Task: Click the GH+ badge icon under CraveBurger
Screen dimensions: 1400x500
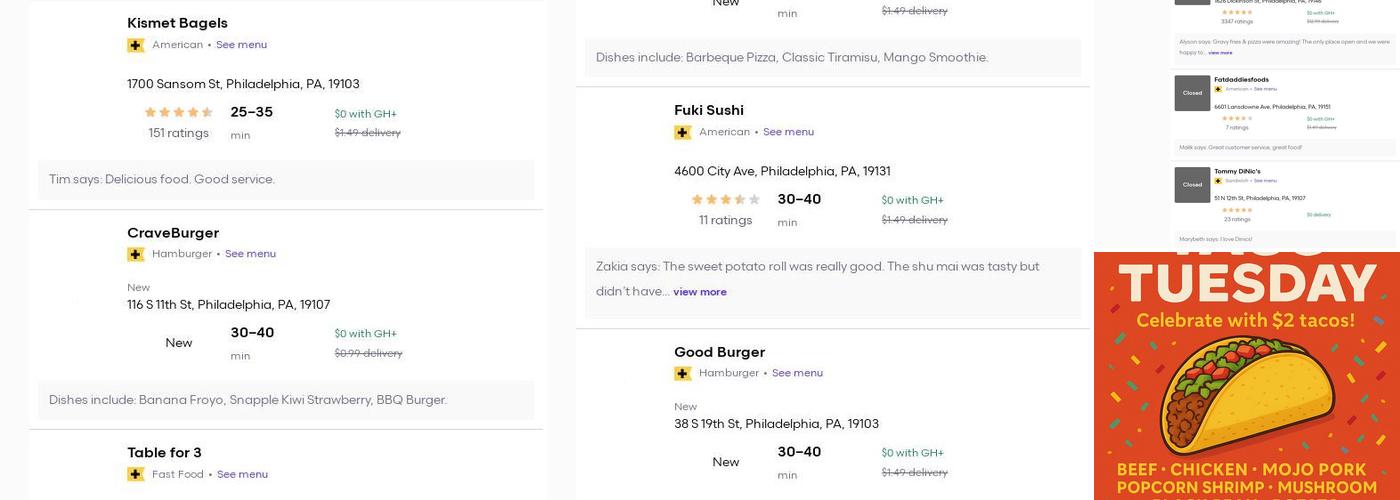Action: (136, 254)
